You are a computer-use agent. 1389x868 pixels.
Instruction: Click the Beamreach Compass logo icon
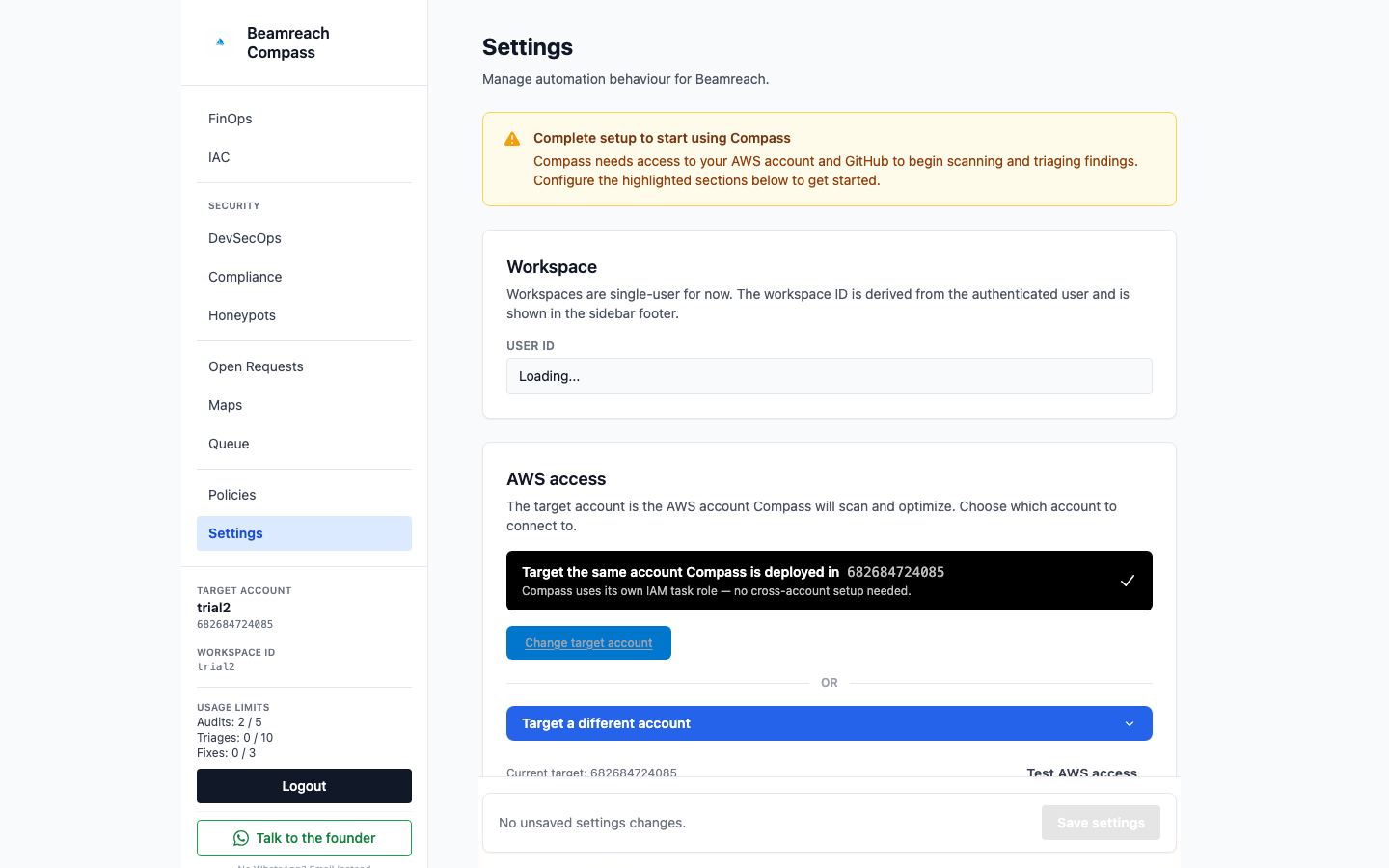coord(220,42)
